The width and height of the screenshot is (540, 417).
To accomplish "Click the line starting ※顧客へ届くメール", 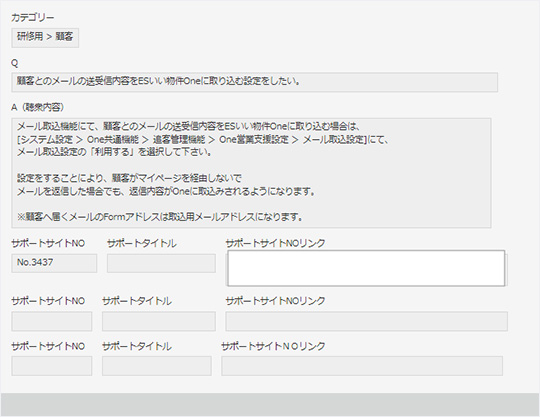I will tap(160, 217).
